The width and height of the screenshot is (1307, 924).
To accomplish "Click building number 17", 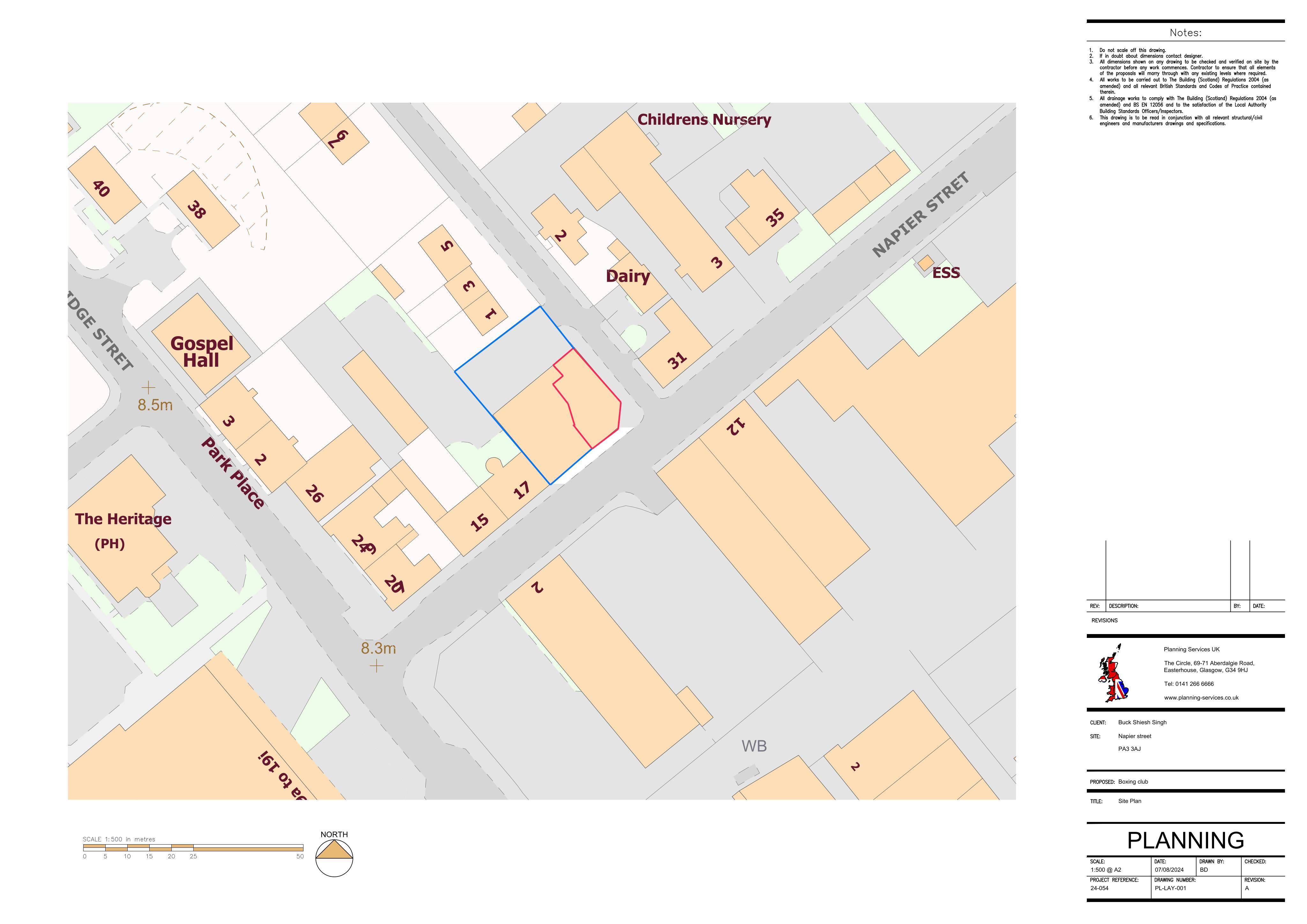I will point(521,490).
